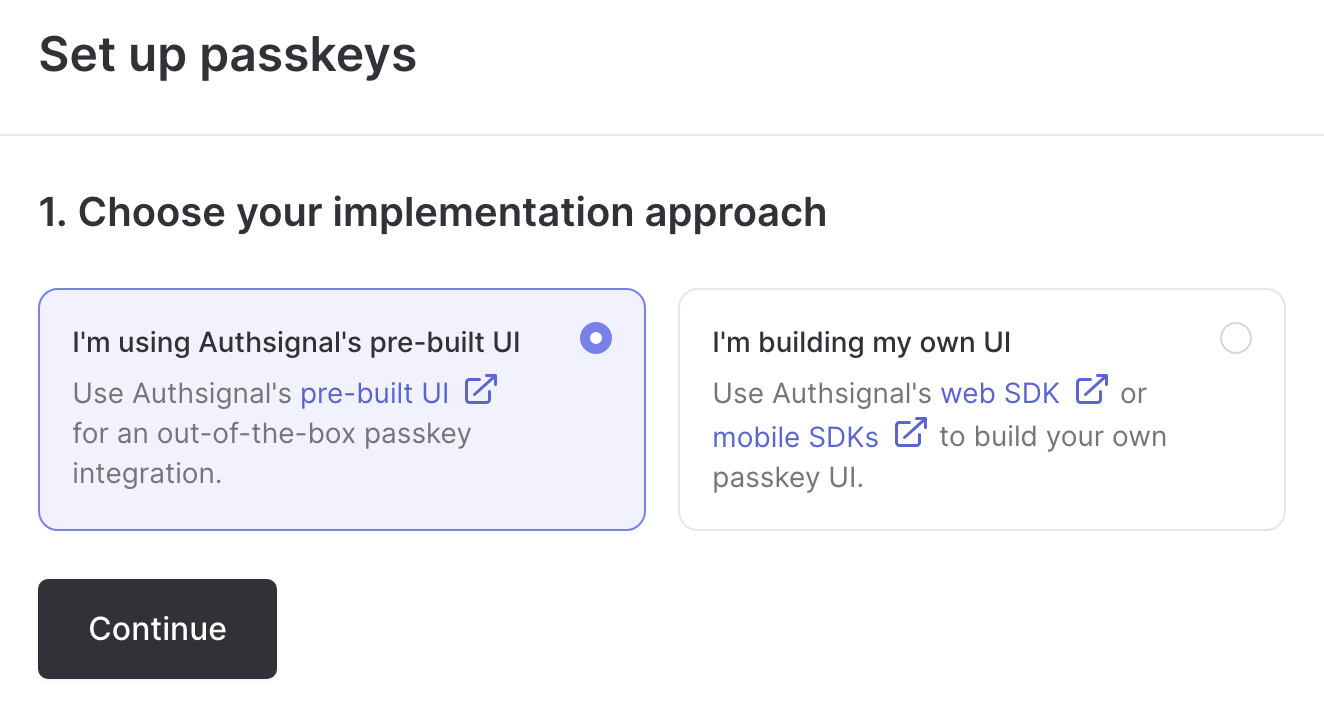Click the external-link icon after "mobile SDKs"

click(x=912, y=434)
